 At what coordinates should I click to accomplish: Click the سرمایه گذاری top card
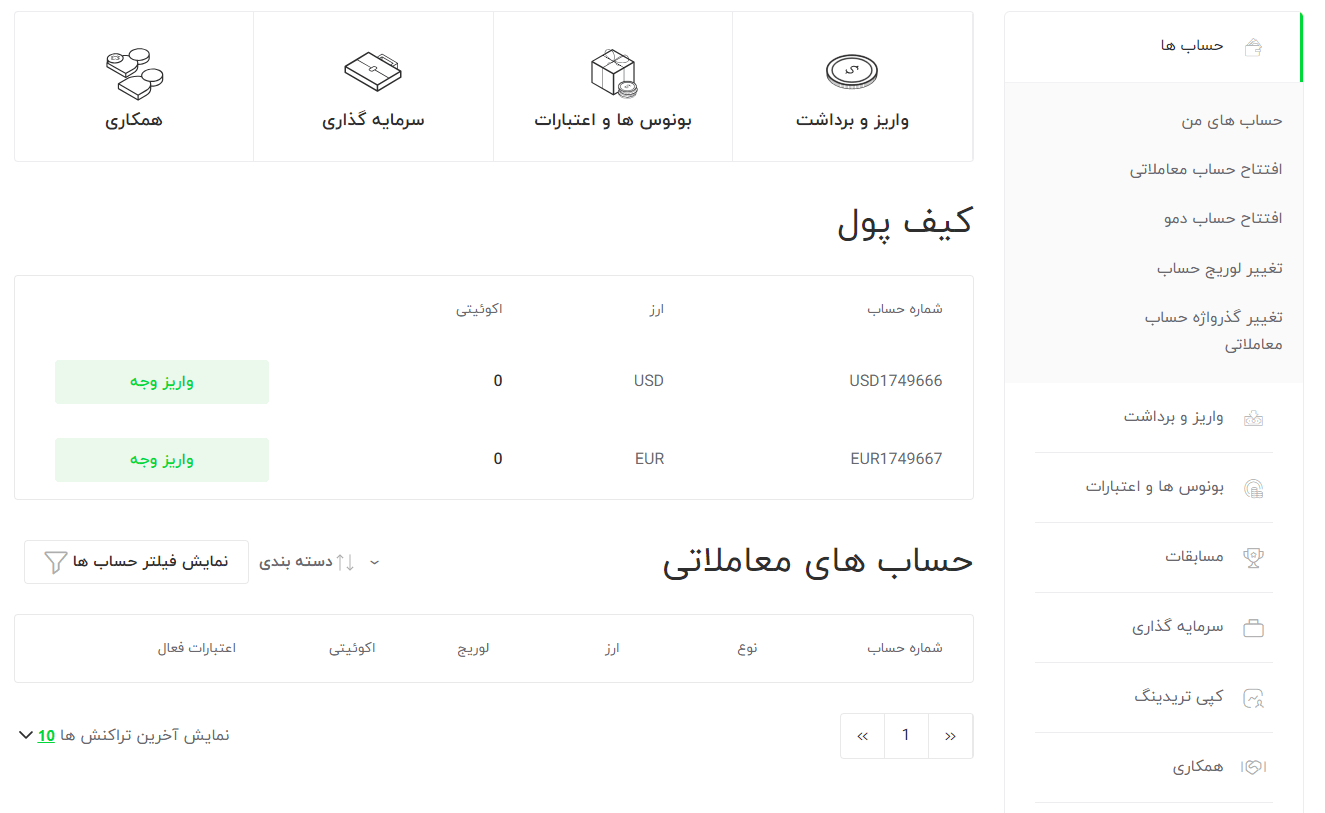(373, 87)
